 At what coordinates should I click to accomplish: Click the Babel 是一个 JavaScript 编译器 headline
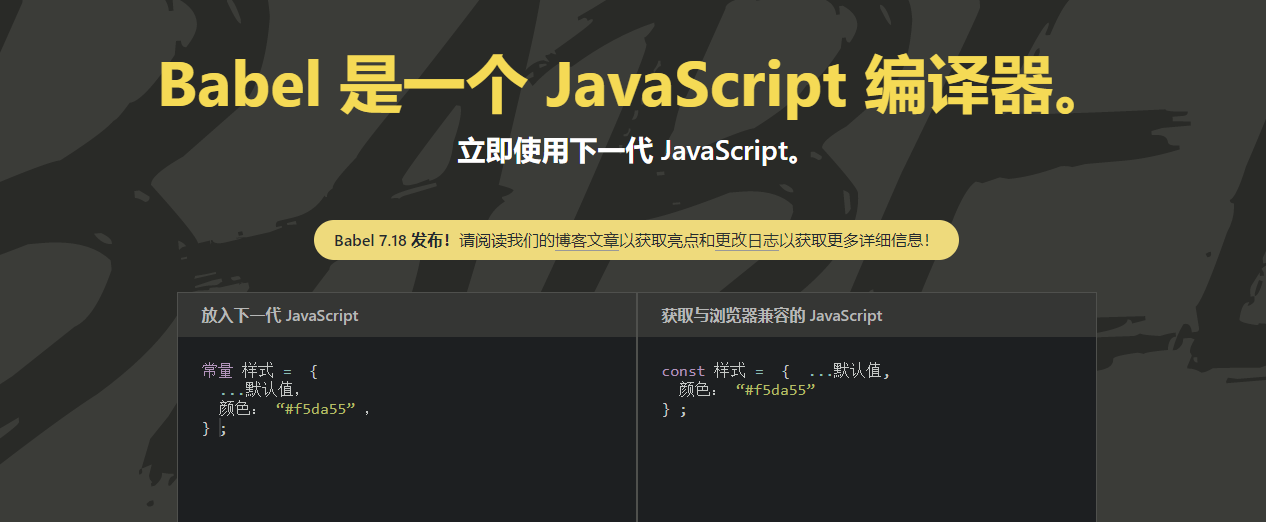click(x=622, y=85)
